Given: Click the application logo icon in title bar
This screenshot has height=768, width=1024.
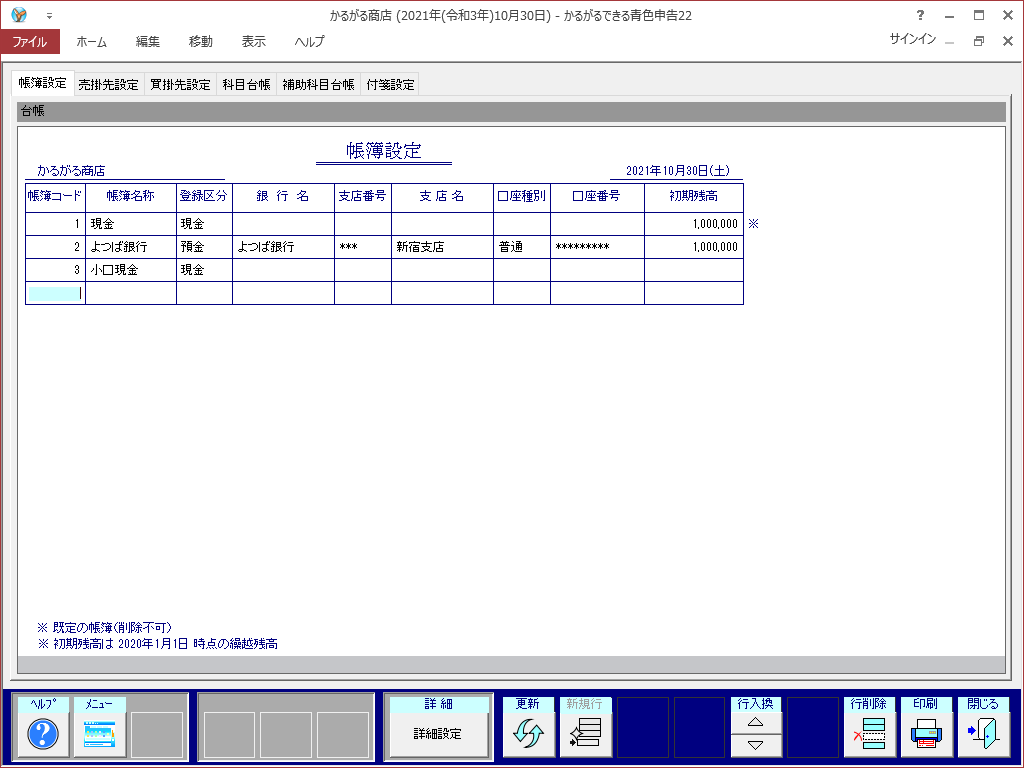Looking at the screenshot, I should tap(19, 14).
